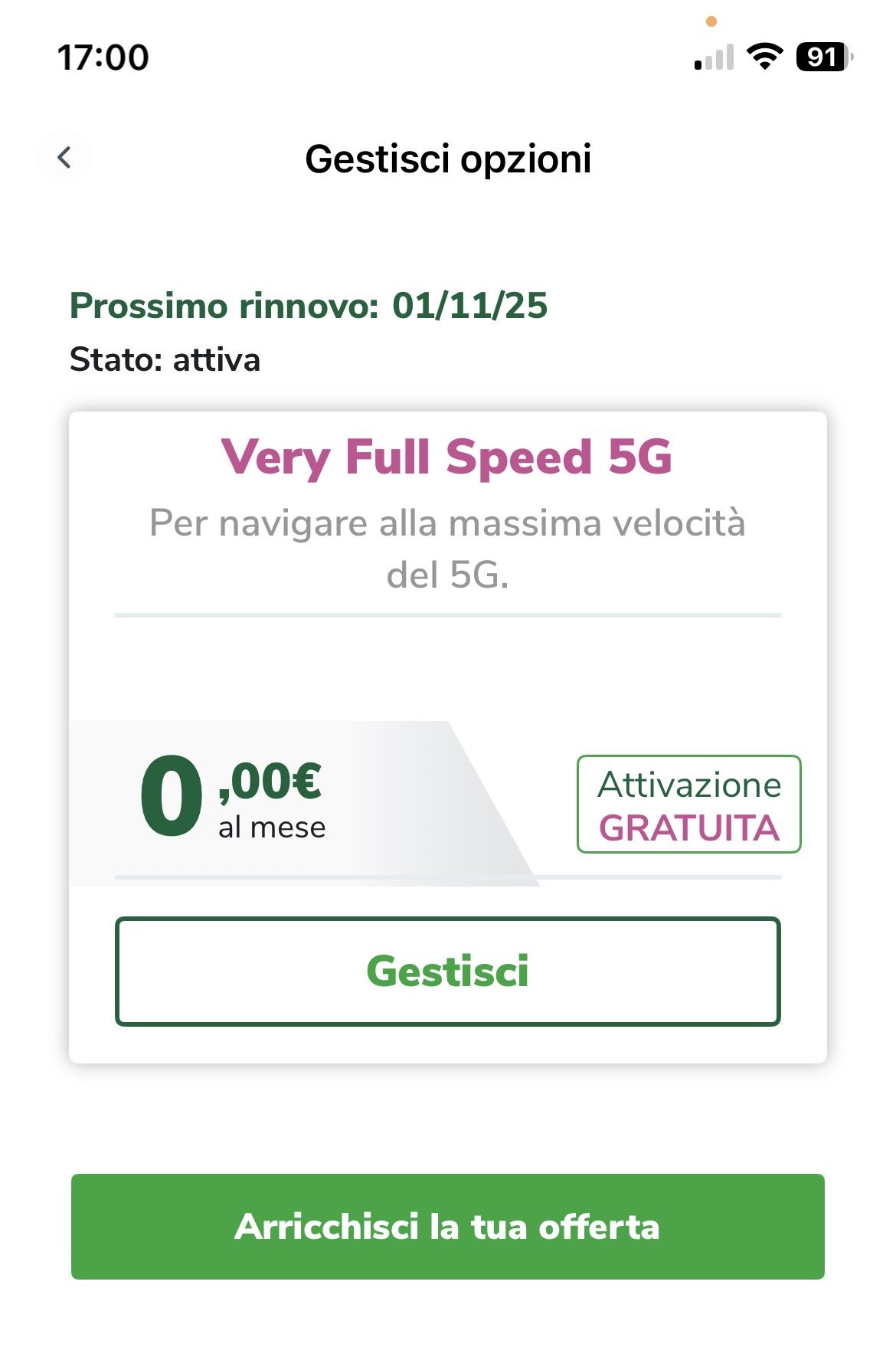Tap the battery level indicator

tap(824, 57)
